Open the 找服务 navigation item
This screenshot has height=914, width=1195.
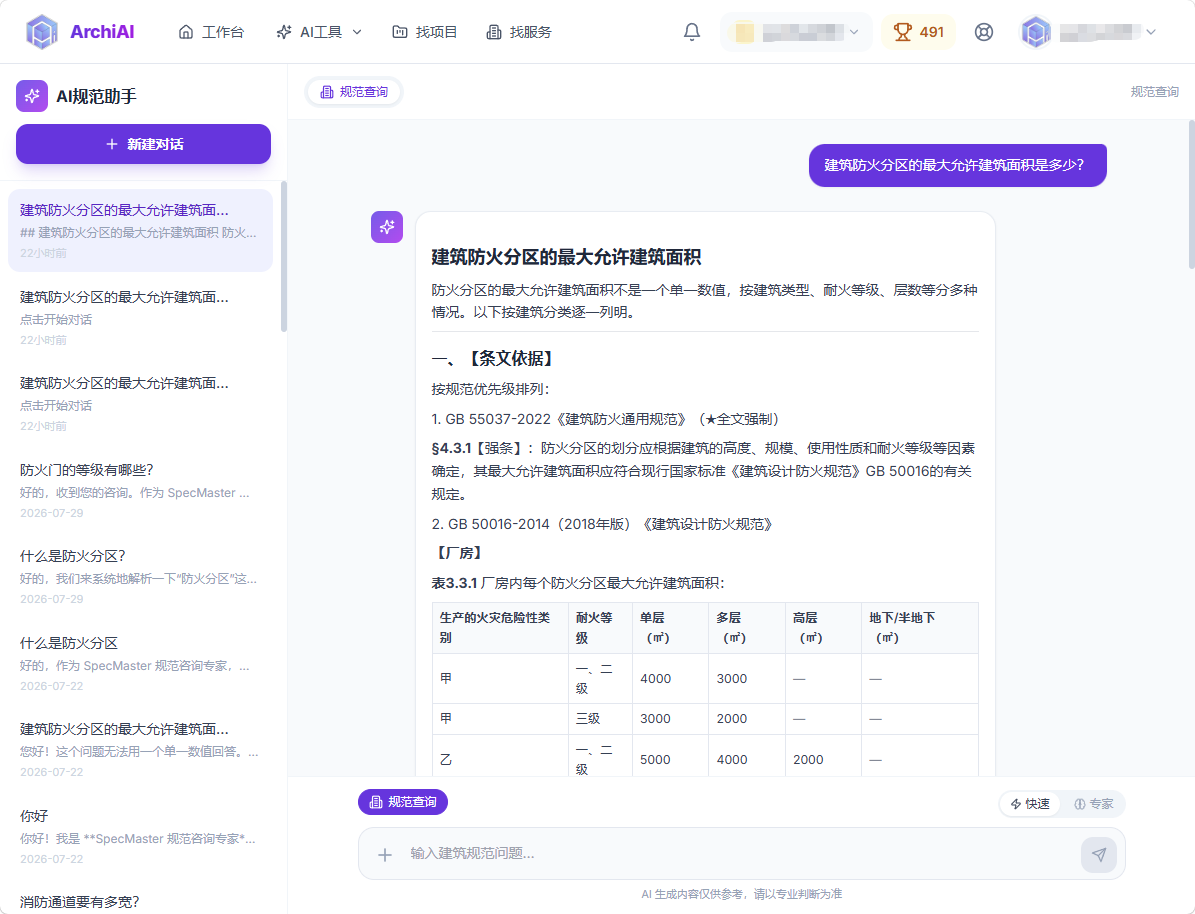click(518, 32)
